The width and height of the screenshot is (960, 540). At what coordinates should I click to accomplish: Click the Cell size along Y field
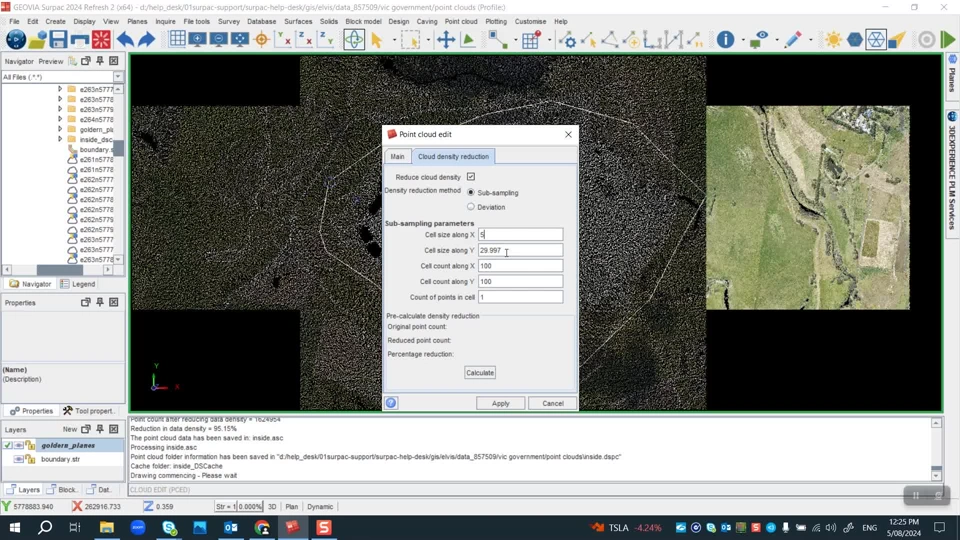pyautogui.click(x=520, y=250)
